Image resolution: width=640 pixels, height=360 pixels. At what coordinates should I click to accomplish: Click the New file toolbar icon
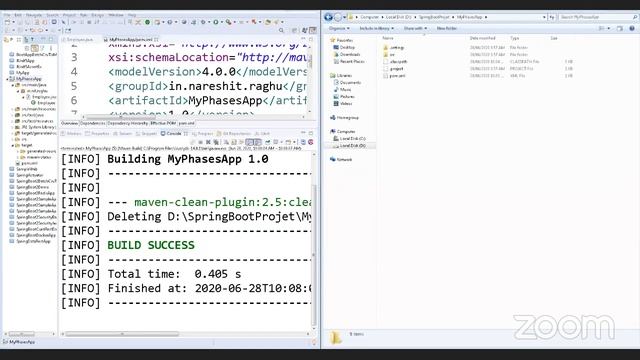[x=7, y=22]
